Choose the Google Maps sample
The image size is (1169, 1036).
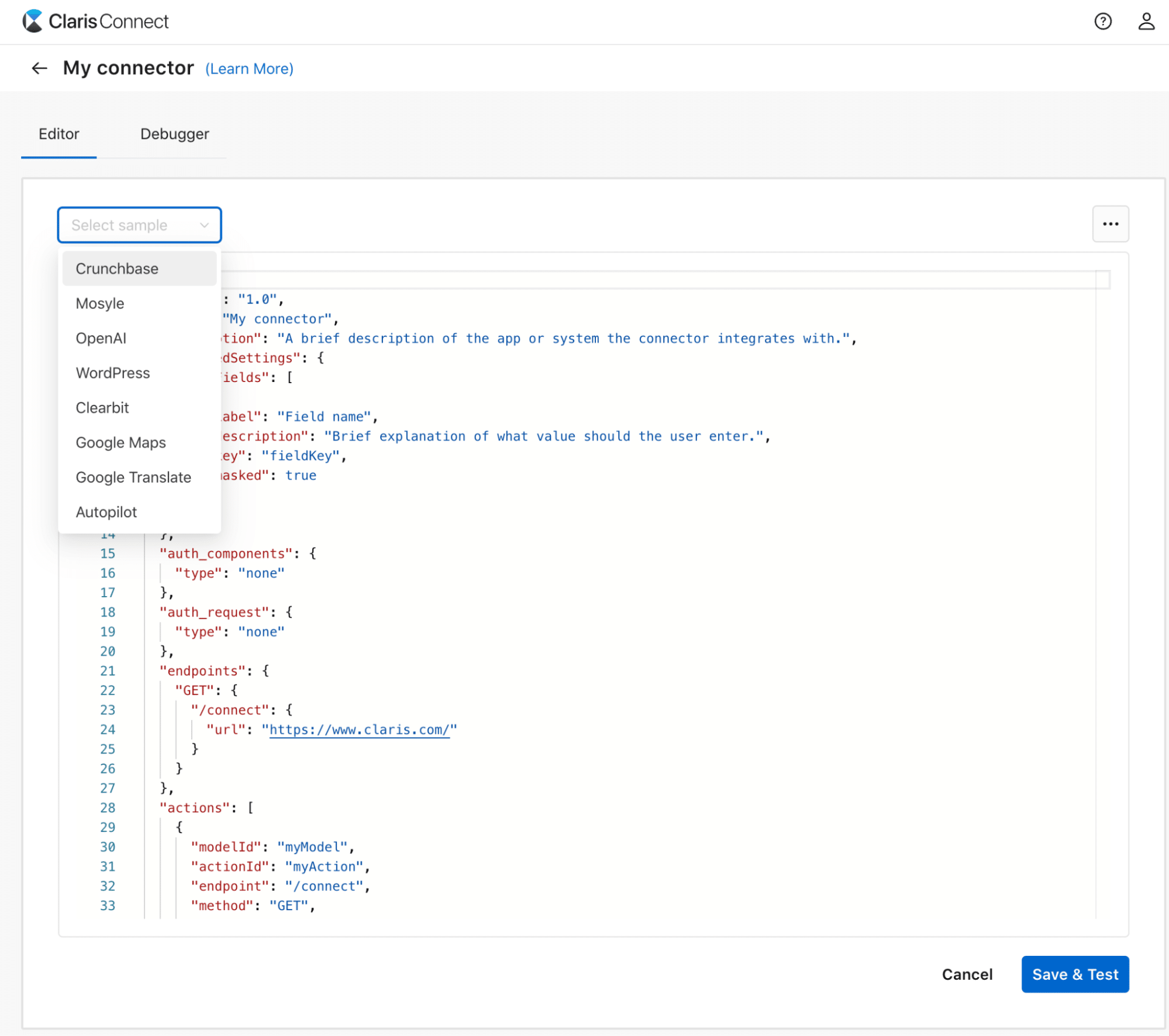coord(121,443)
